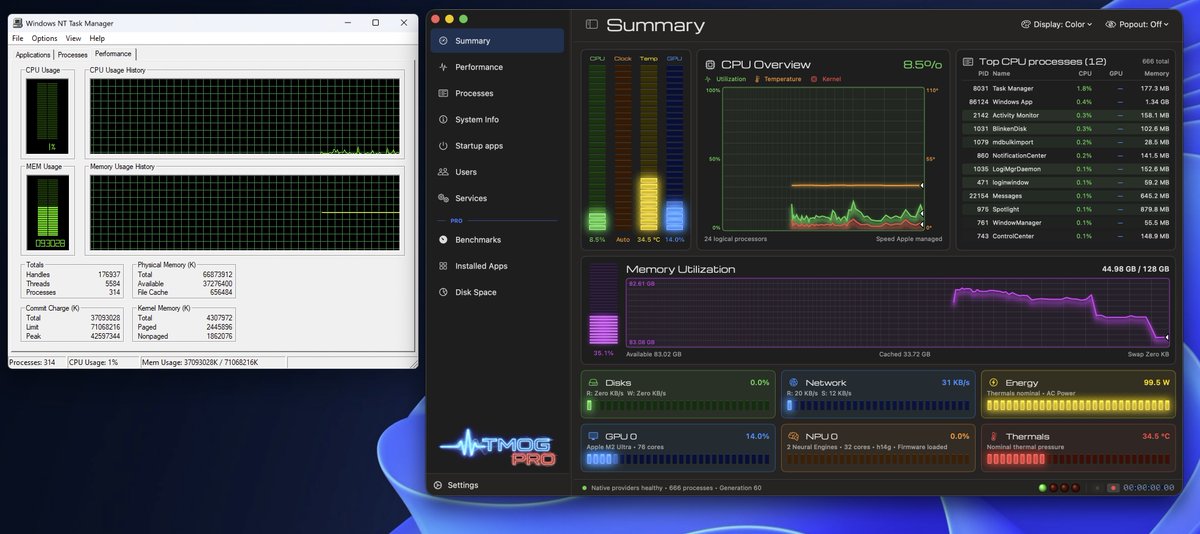Select mdbulkimport process row
Viewport: 1200px width, 534px height.
[1065, 142]
